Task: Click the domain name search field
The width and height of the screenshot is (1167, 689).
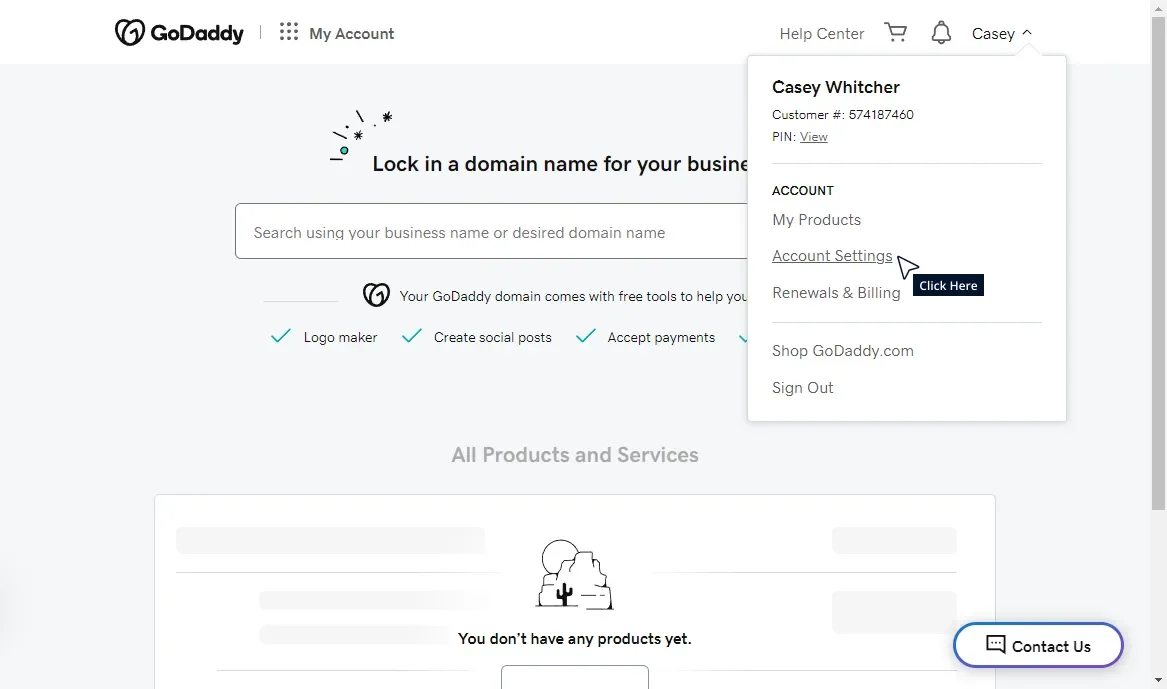Action: tap(490, 231)
